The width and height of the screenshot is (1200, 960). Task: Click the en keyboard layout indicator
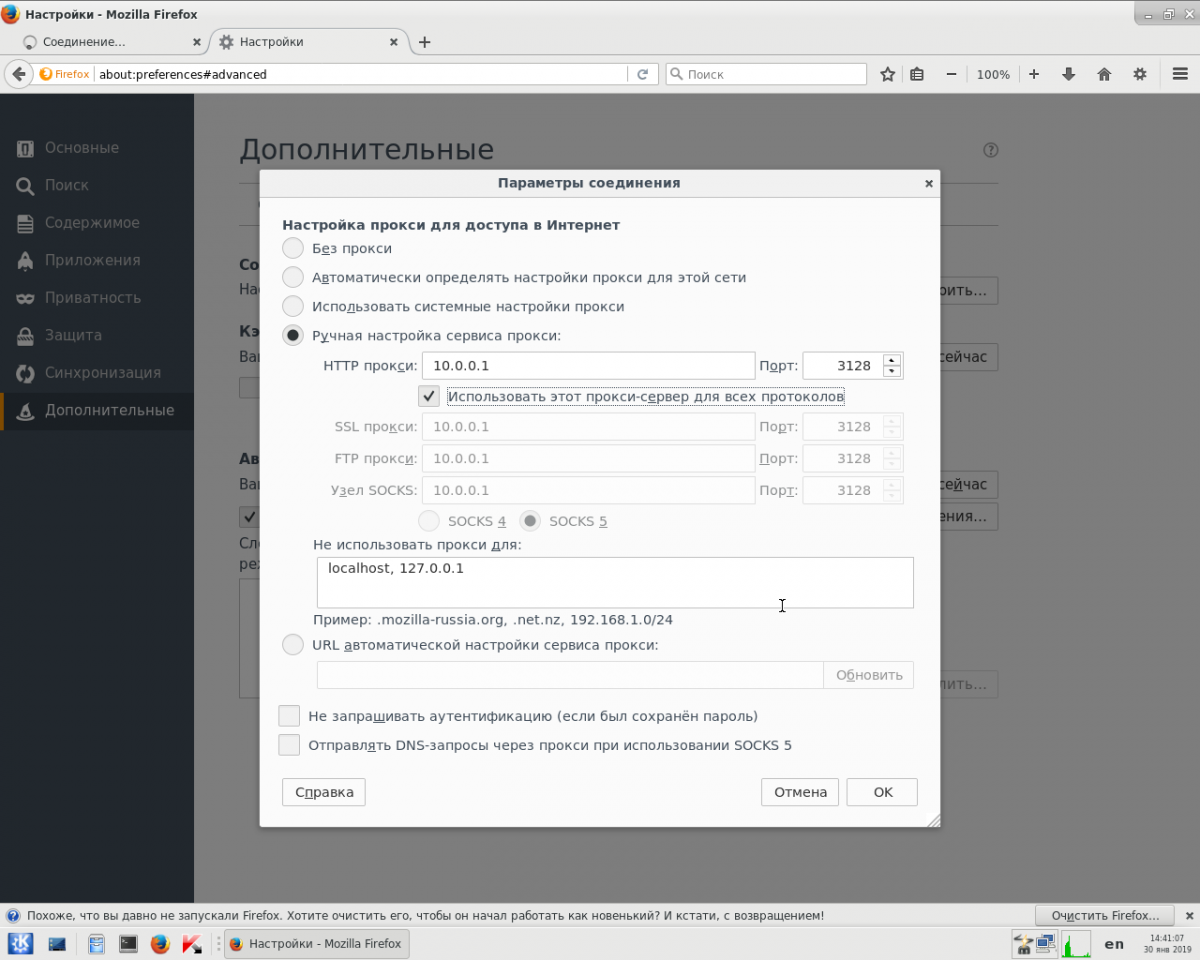click(x=1114, y=943)
